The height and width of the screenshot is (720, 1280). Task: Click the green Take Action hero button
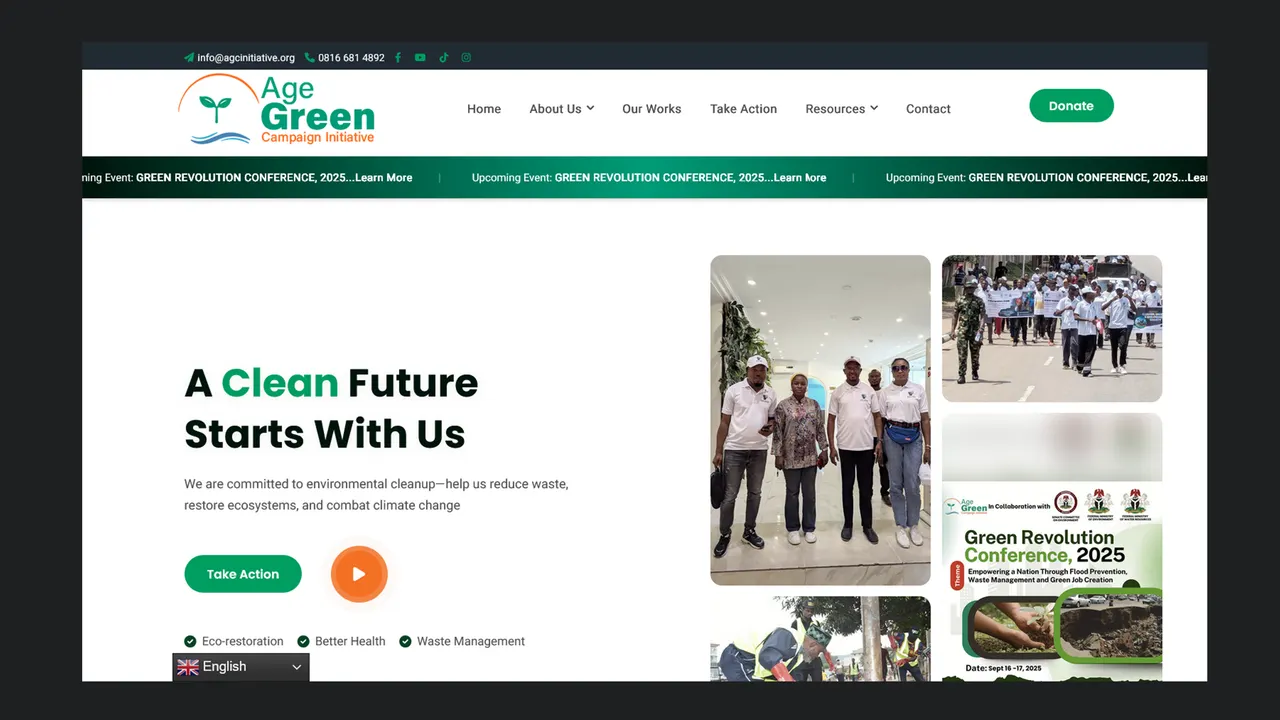point(243,574)
